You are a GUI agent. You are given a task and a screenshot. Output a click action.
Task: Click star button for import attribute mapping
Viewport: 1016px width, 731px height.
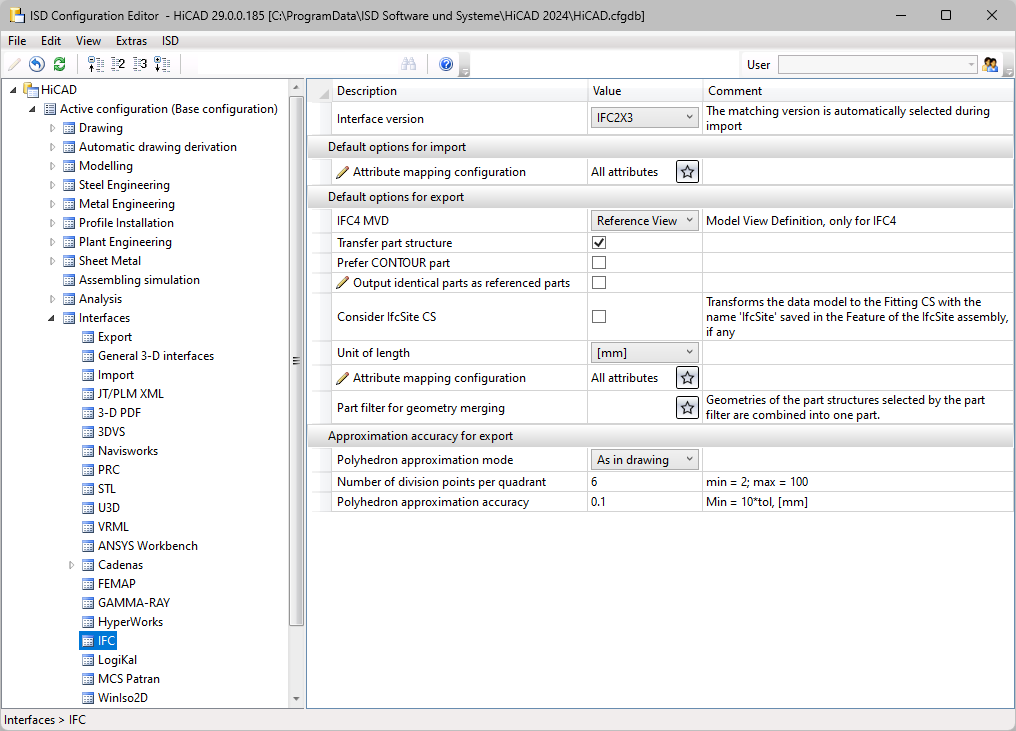(x=687, y=172)
